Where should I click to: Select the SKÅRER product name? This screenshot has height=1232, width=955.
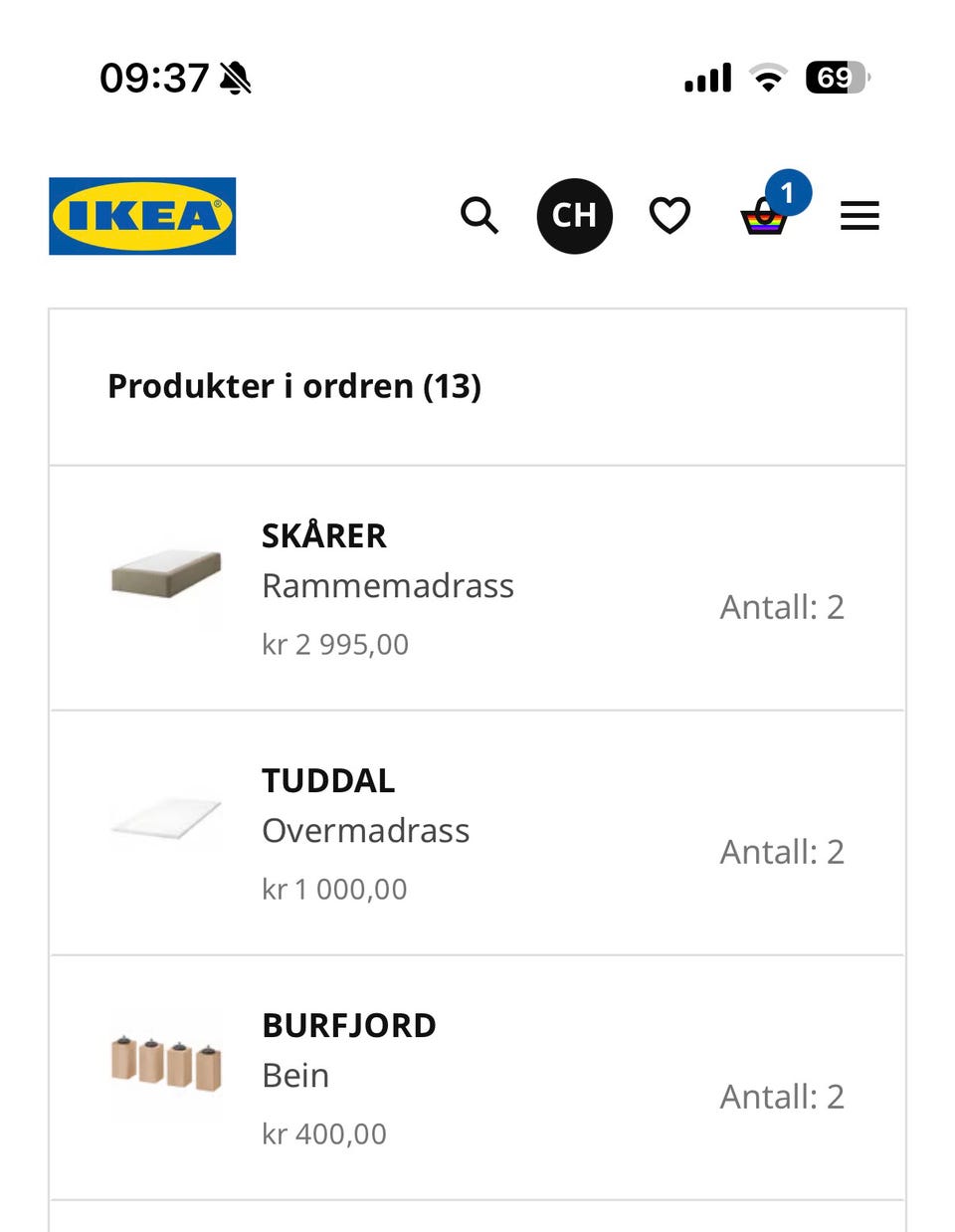(323, 535)
